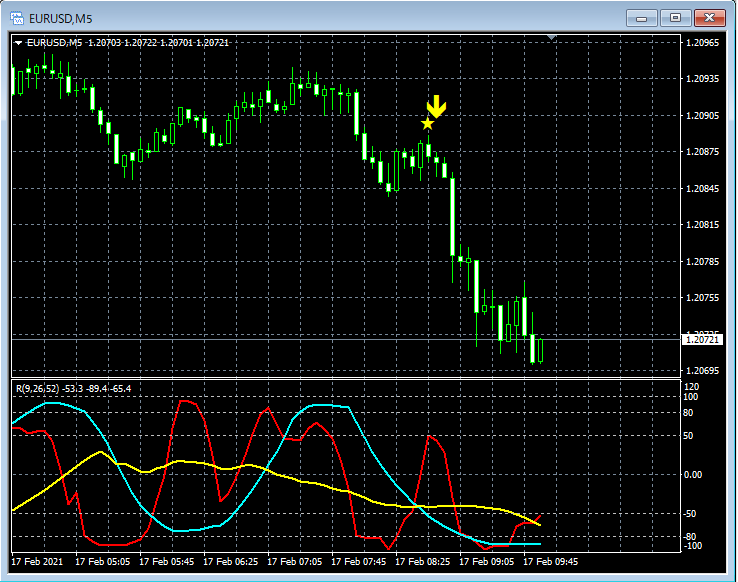Expand the chart menu triangle beside EURUSD,M5
This screenshot has height=582, width=738.
click(18, 43)
